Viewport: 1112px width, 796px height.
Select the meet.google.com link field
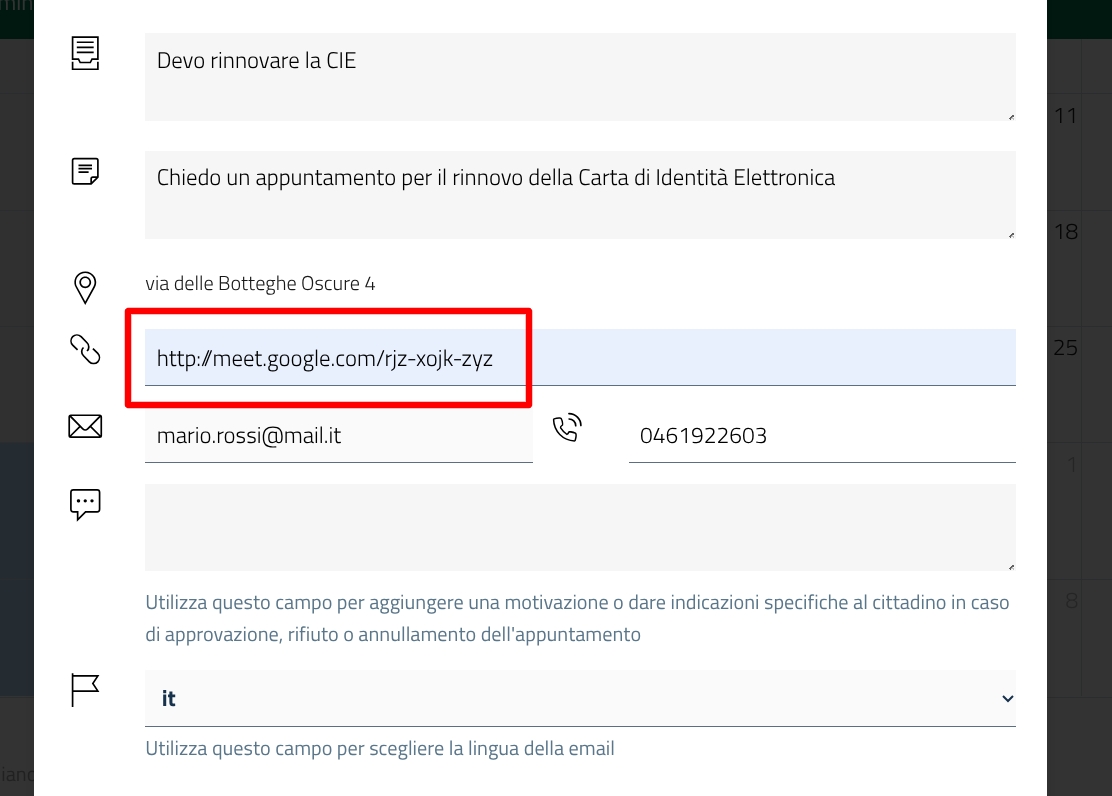pos(580,358)
